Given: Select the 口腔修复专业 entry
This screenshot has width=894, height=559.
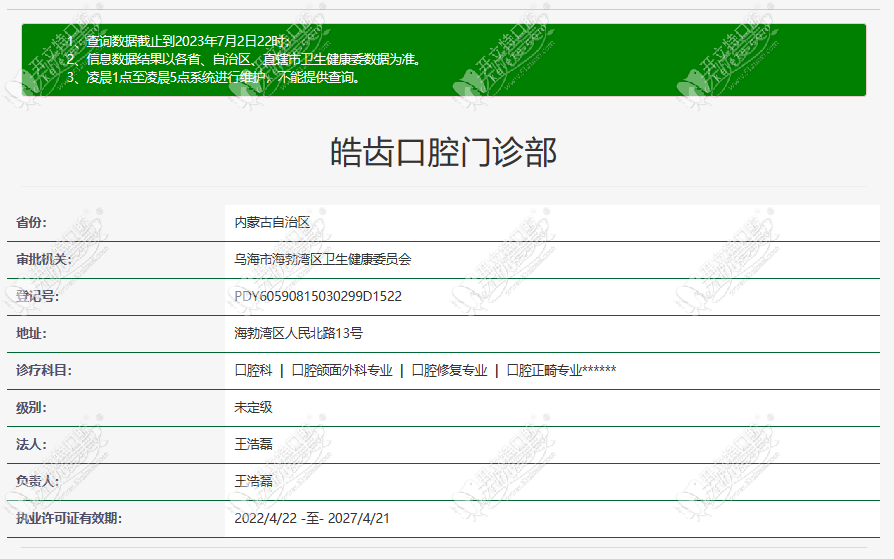Looking at the screenshot, I should click(x=449, y=371).
